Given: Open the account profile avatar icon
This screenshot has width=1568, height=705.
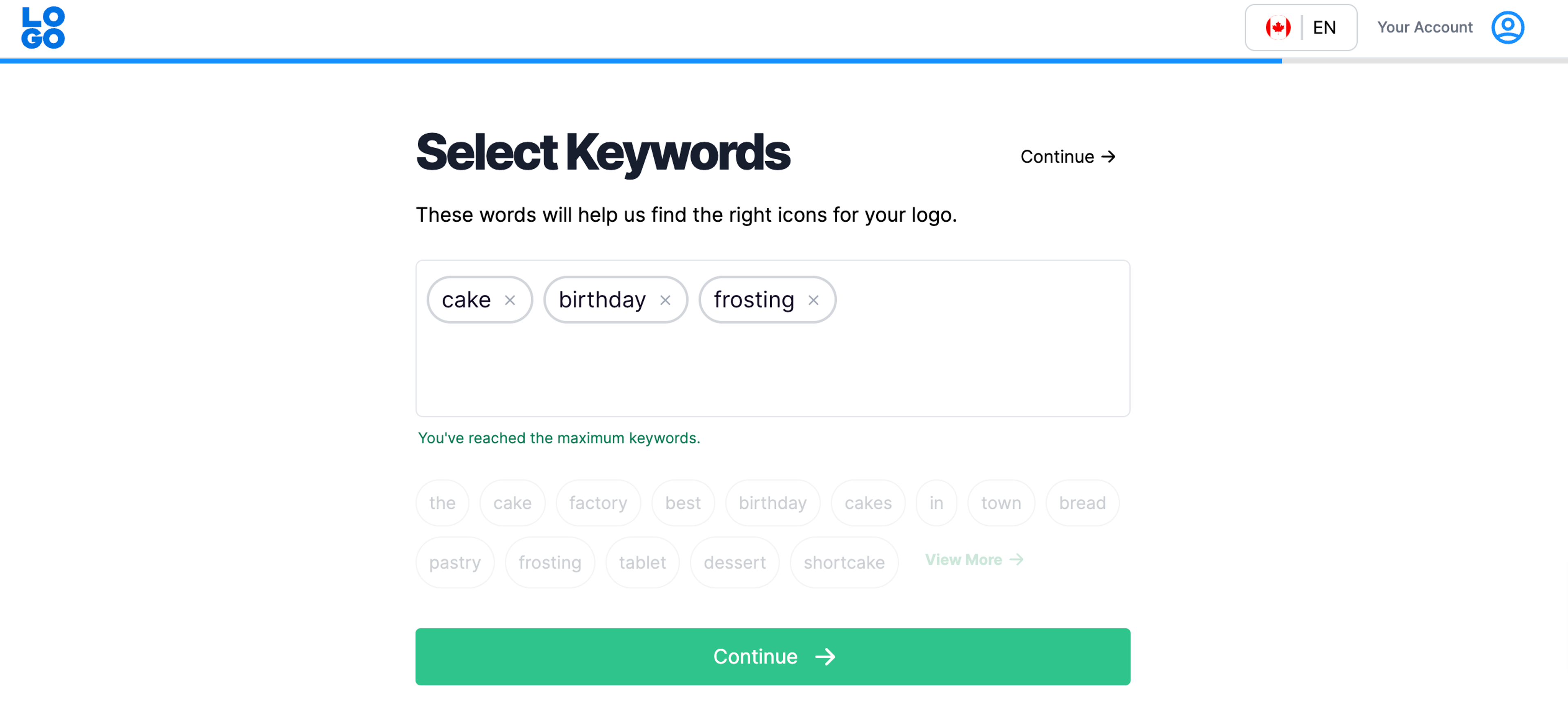Looking at the screenshot, I should (1507, 27).
